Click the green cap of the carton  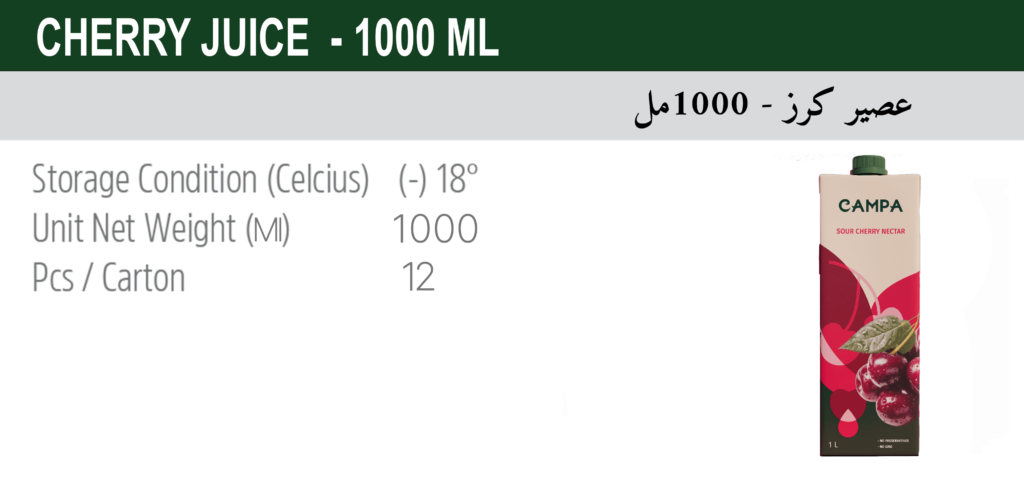pyautogui.click(x=869, y=165)
